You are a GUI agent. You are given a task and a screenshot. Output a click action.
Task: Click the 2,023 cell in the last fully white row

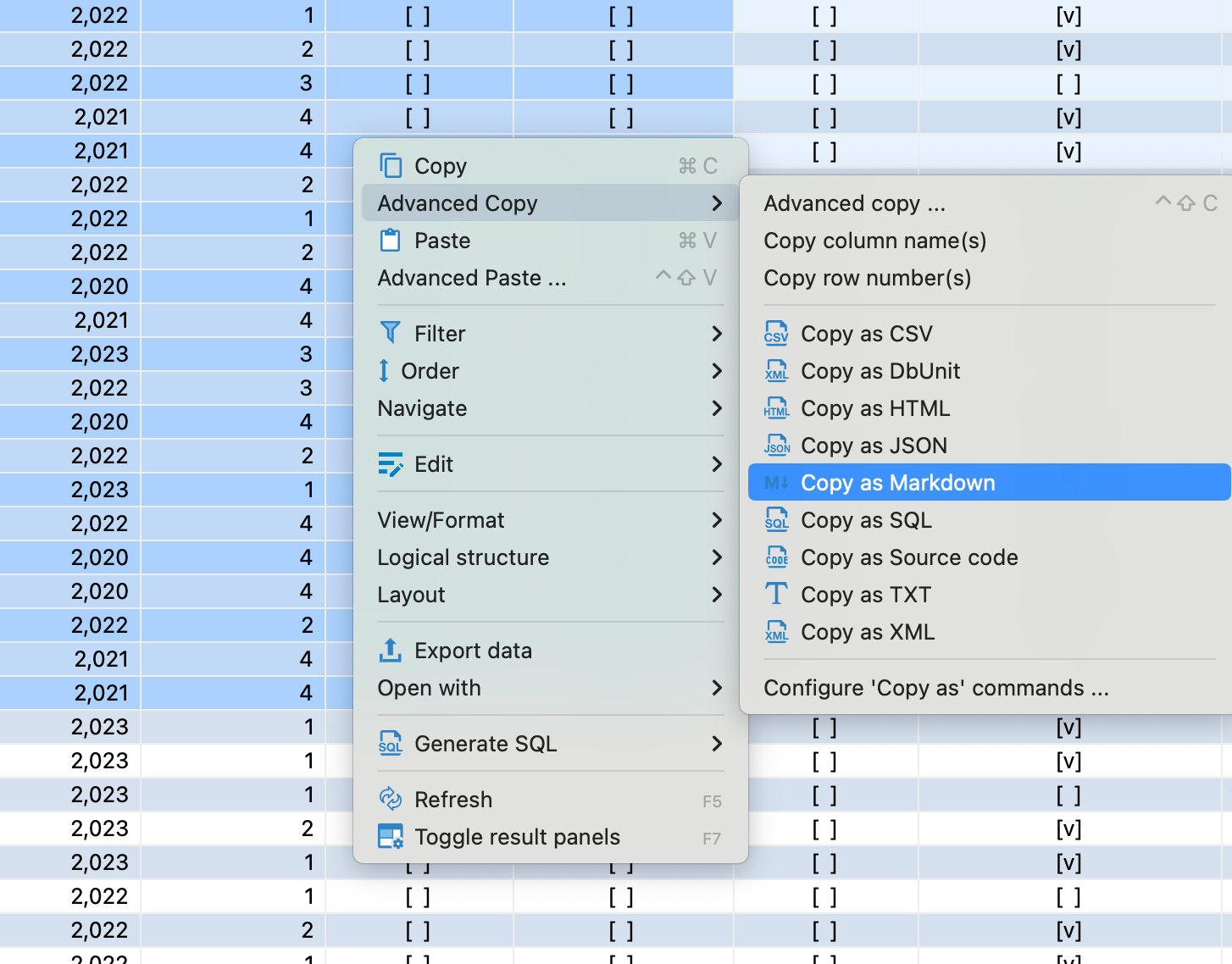point(100,828)
